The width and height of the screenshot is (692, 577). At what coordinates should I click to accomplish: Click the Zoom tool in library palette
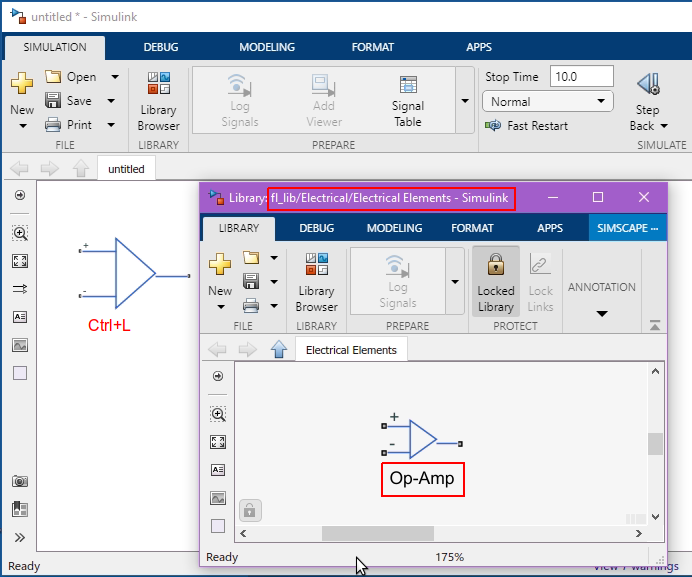coord(218,414)
